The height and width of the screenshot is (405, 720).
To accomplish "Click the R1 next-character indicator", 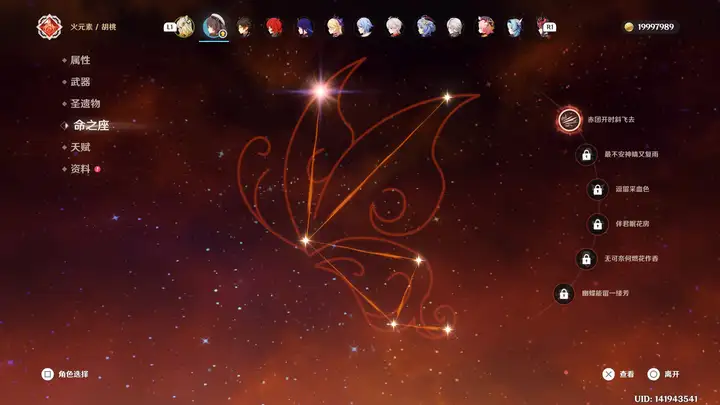I will (550, 27).
